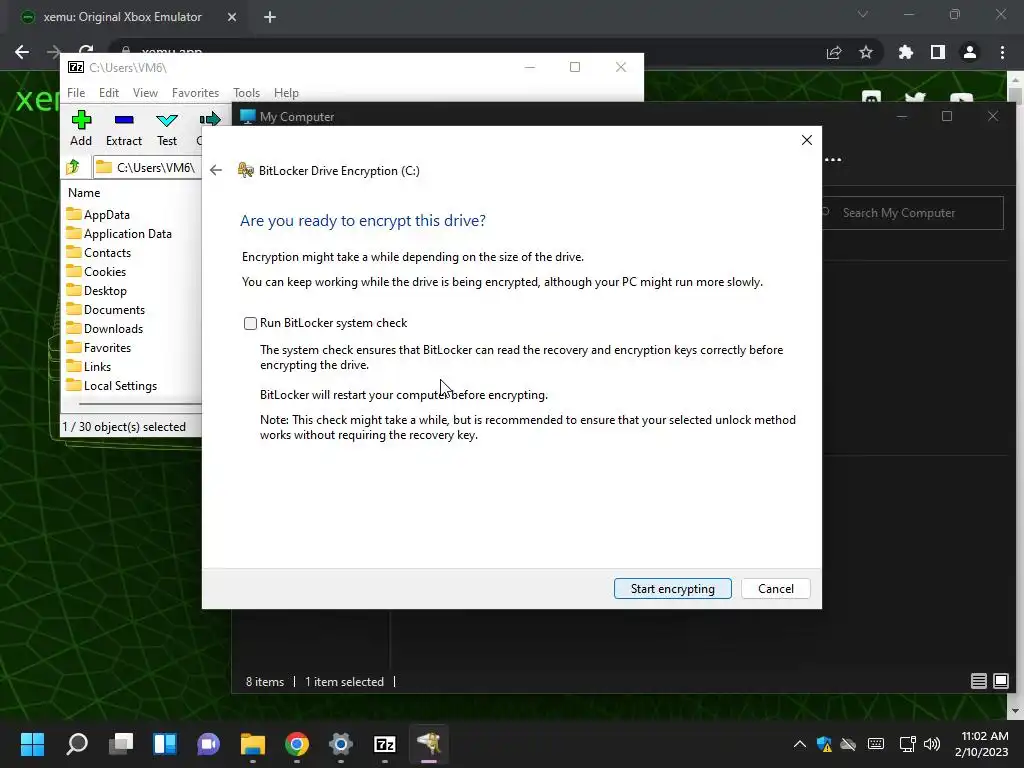Viewport: 1024px width, 768px height.
Task: Click 7-Zip up-folder icon
Action: pyautogui.click(x=73, y=167)
